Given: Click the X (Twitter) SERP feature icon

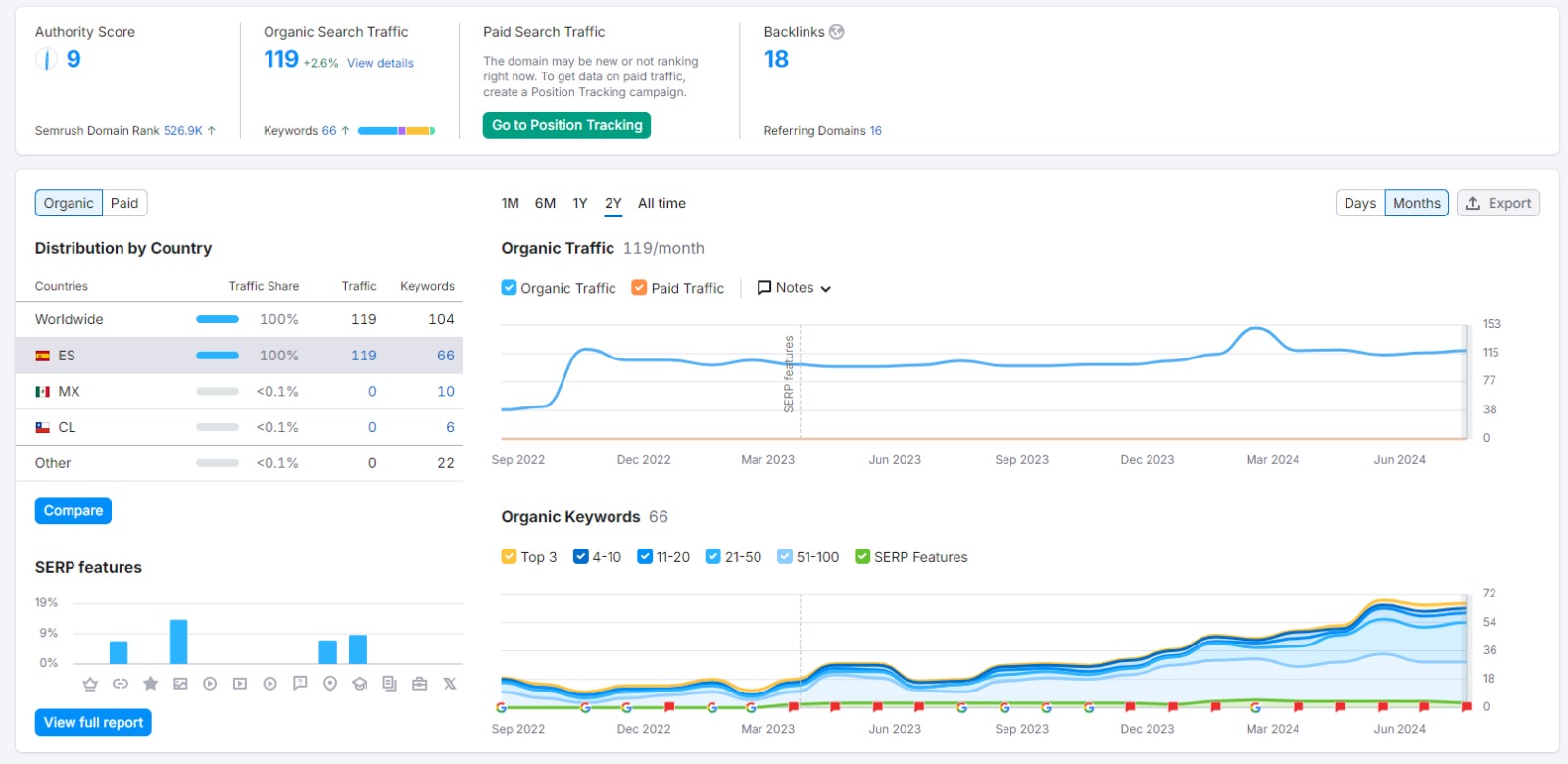Looking at the screenshot, I should pos(450,684).
